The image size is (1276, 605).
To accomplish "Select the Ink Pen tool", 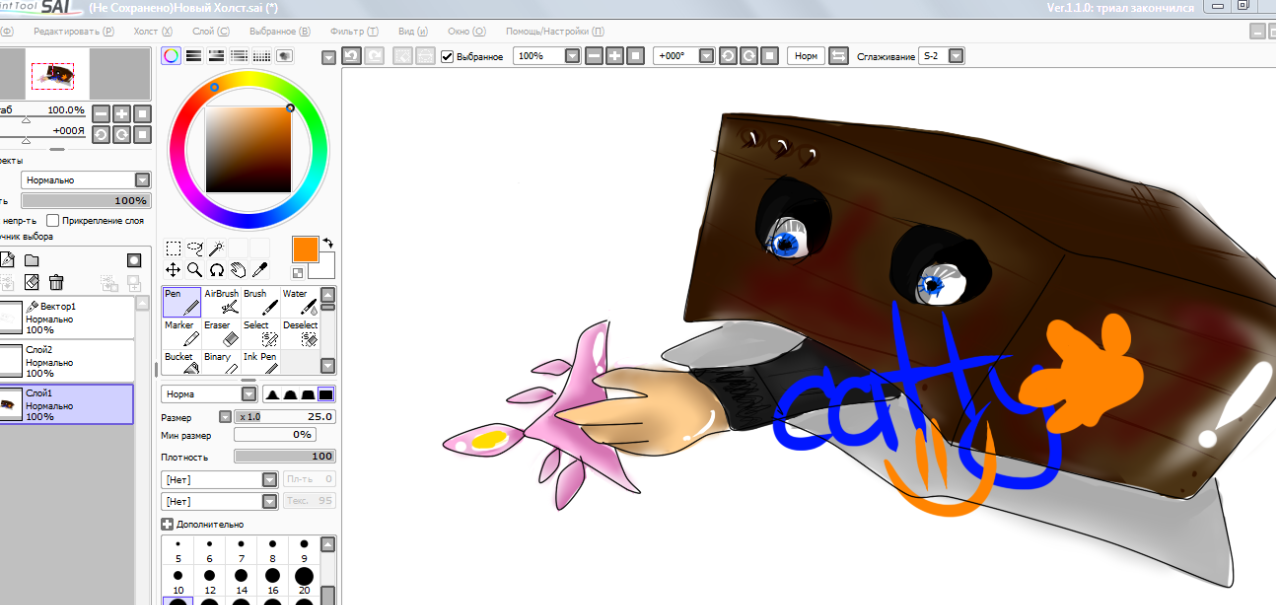I will click(261, 362).
